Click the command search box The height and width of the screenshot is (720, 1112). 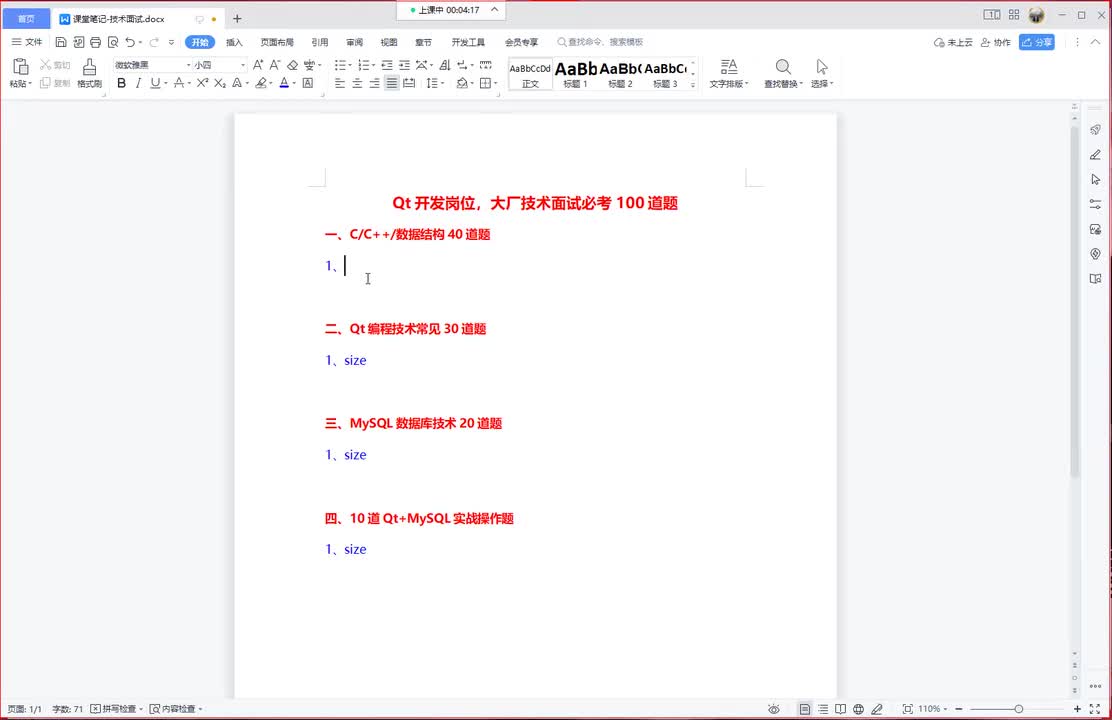(x=601, y=43)
